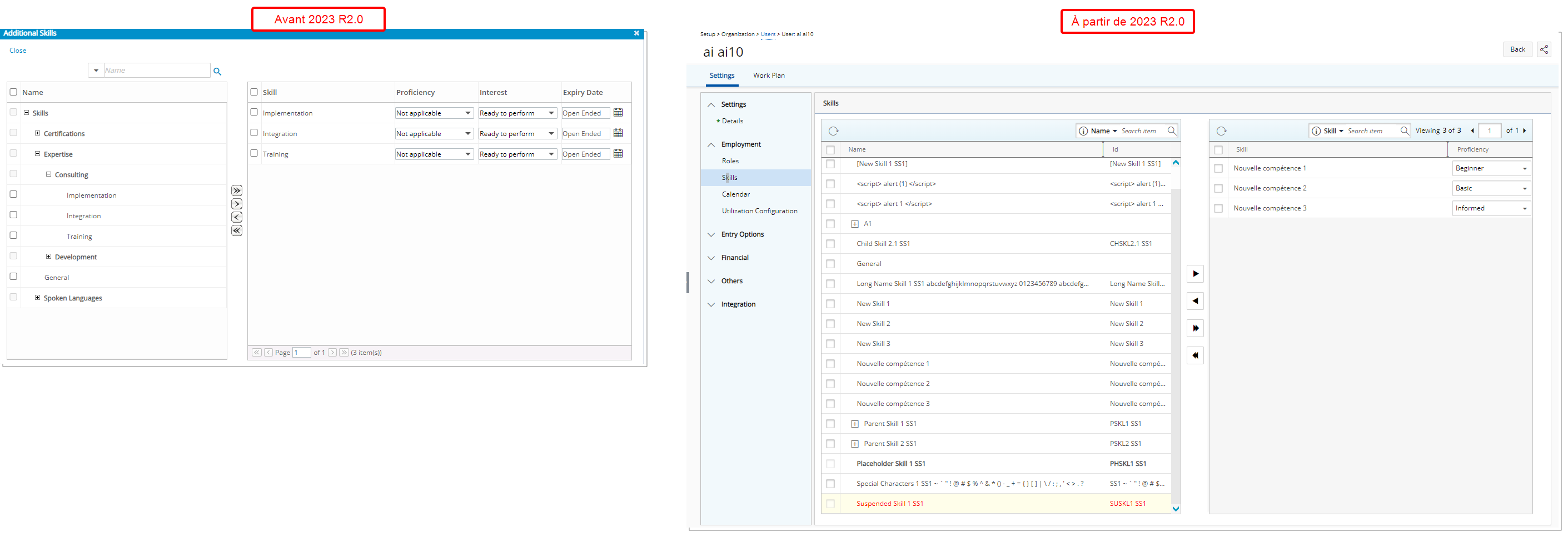
Task: Switch to the Work Plan tab
Action: point(769,76)
